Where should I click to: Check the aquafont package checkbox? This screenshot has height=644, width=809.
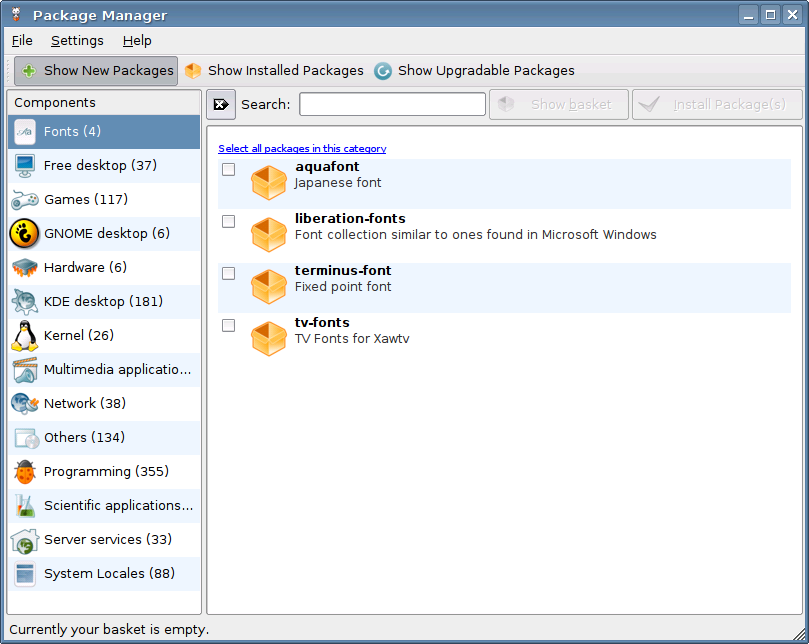(229, 169)
